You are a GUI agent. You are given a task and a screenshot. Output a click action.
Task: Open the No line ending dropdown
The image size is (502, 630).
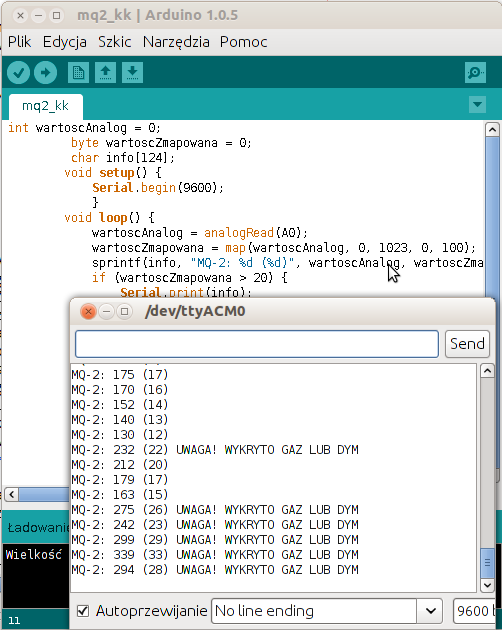327,611
